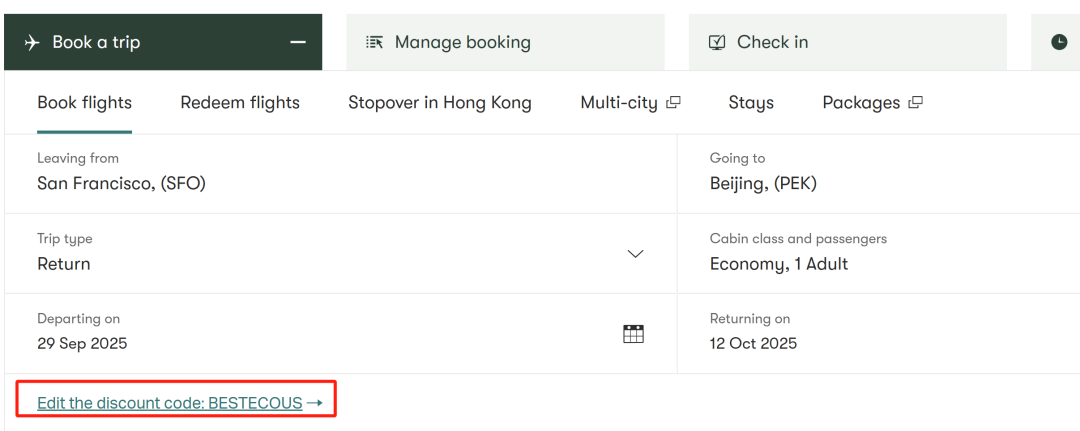Click the Packages external link icon
This screenshot has height=431, width=1080.
coord(915,102)
